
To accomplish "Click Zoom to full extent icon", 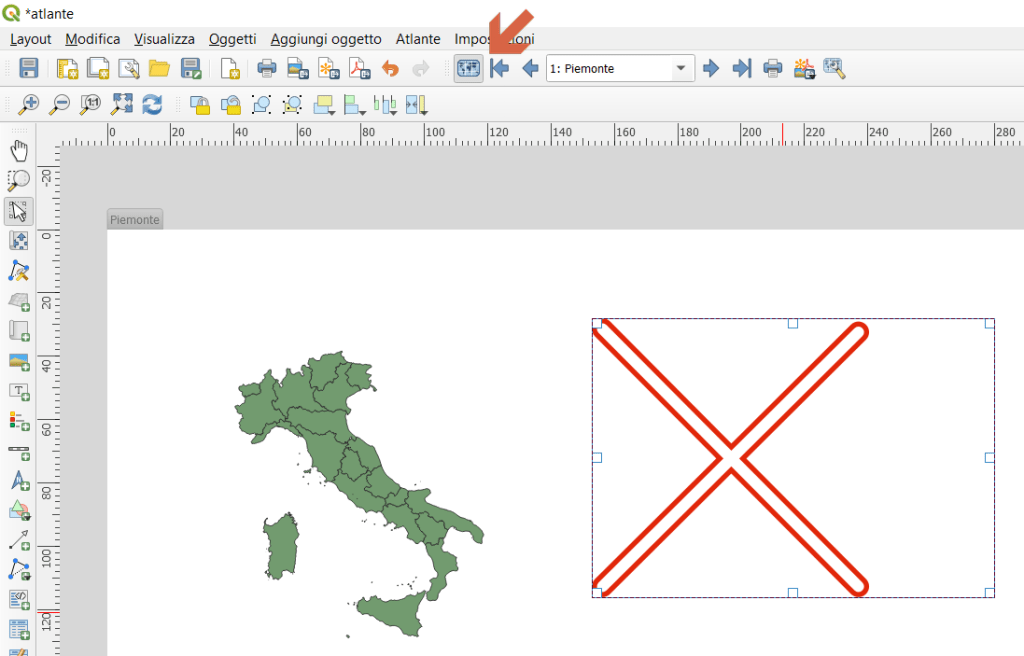I will pyautogui.click(x=122, y=104).
